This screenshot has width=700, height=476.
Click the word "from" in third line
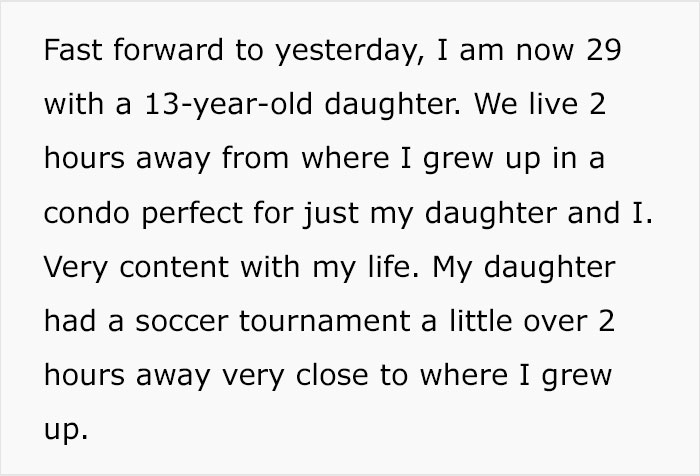point(255,158)
